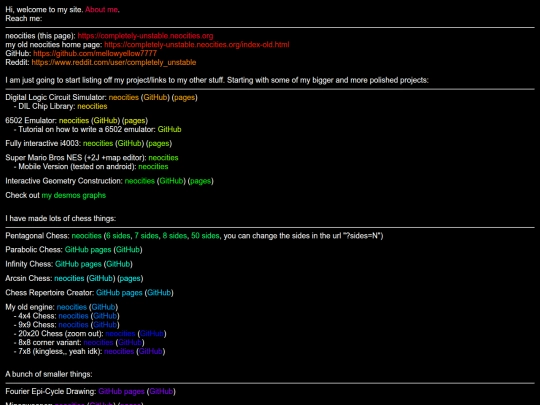
Task: Open 6502 Emulator GitHub link
Action: pyautogui.click(x=105, y=121)
